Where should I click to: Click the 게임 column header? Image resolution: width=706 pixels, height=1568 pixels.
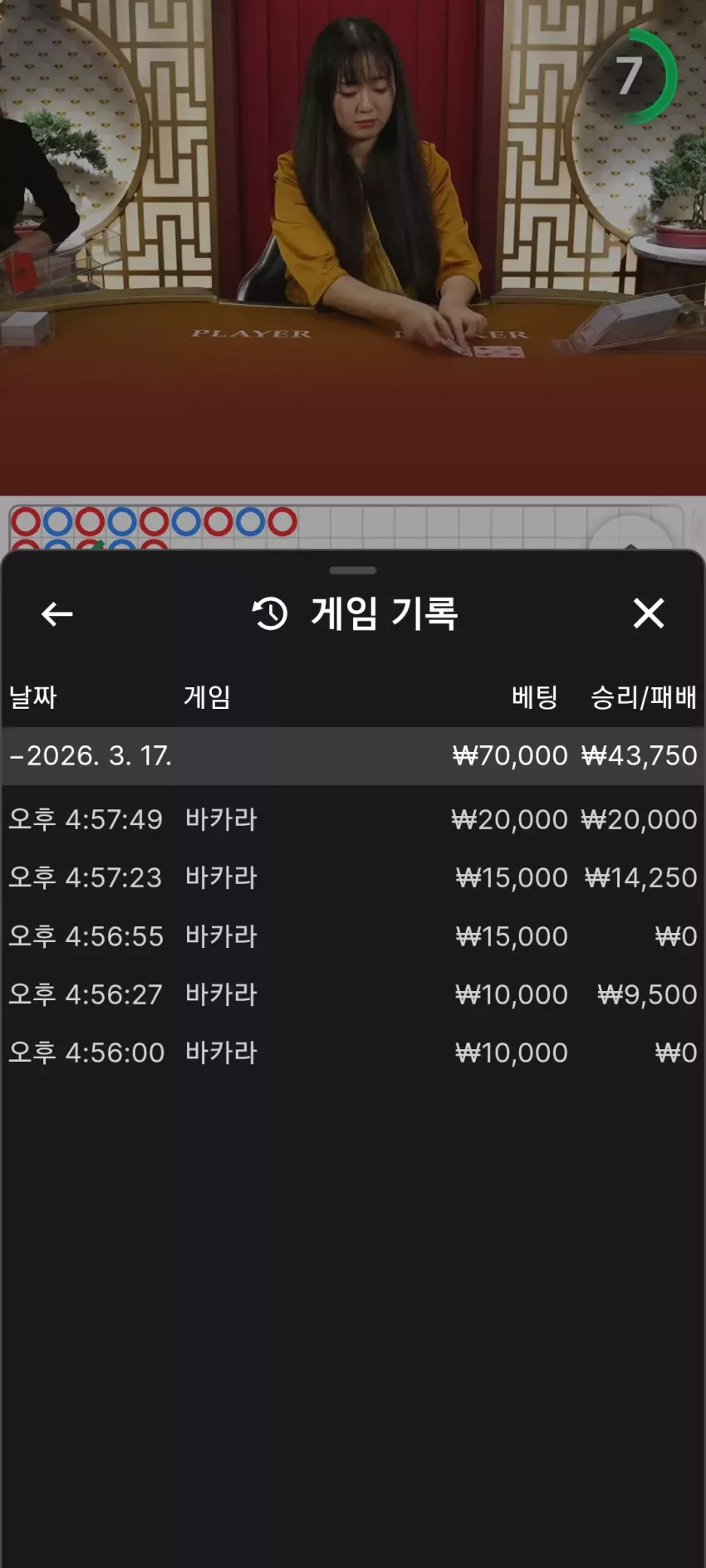(x=207, y=697)
